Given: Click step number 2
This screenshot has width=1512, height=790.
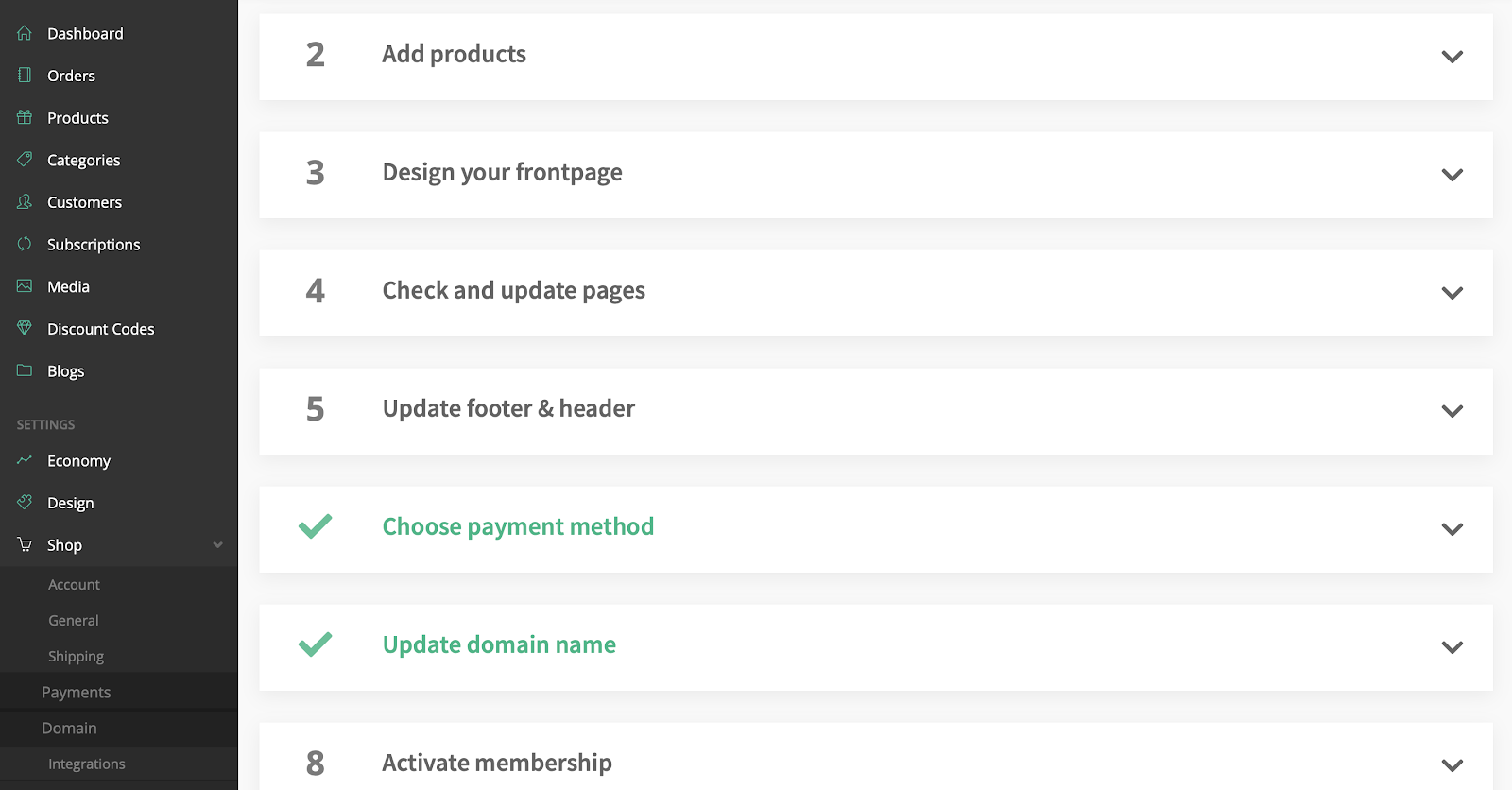Looking at the screenshot, I should tap(315, 55).
